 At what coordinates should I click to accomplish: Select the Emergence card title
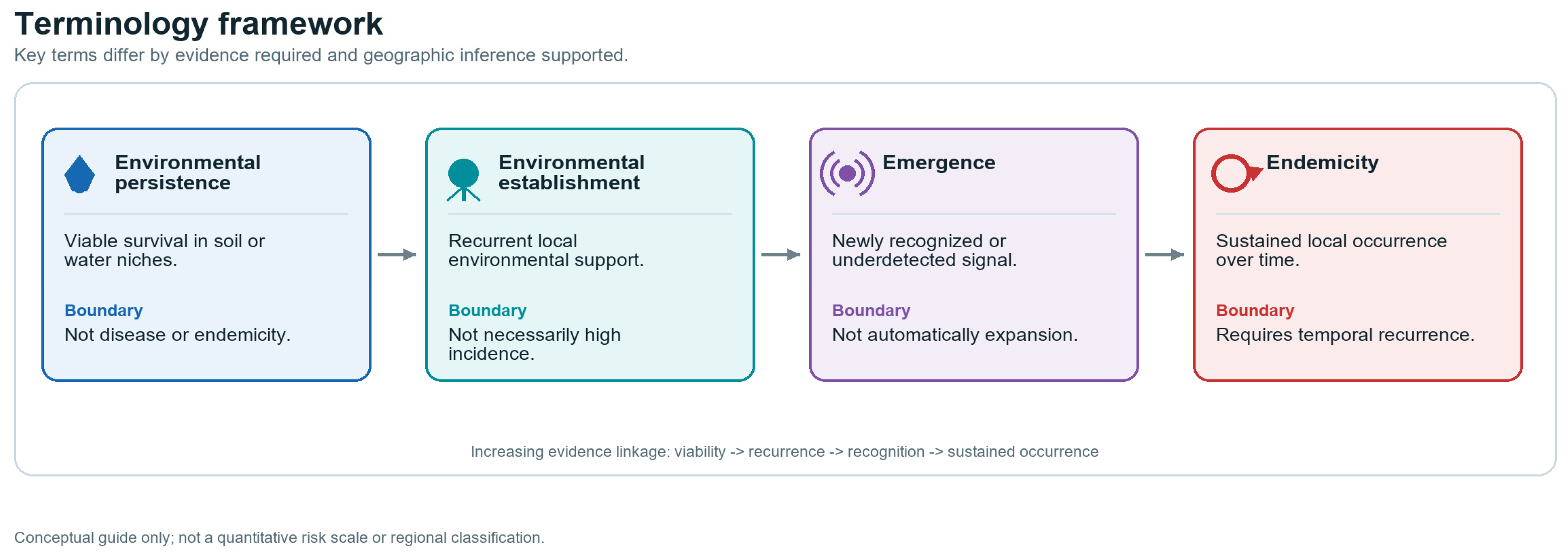coord(939,163)
